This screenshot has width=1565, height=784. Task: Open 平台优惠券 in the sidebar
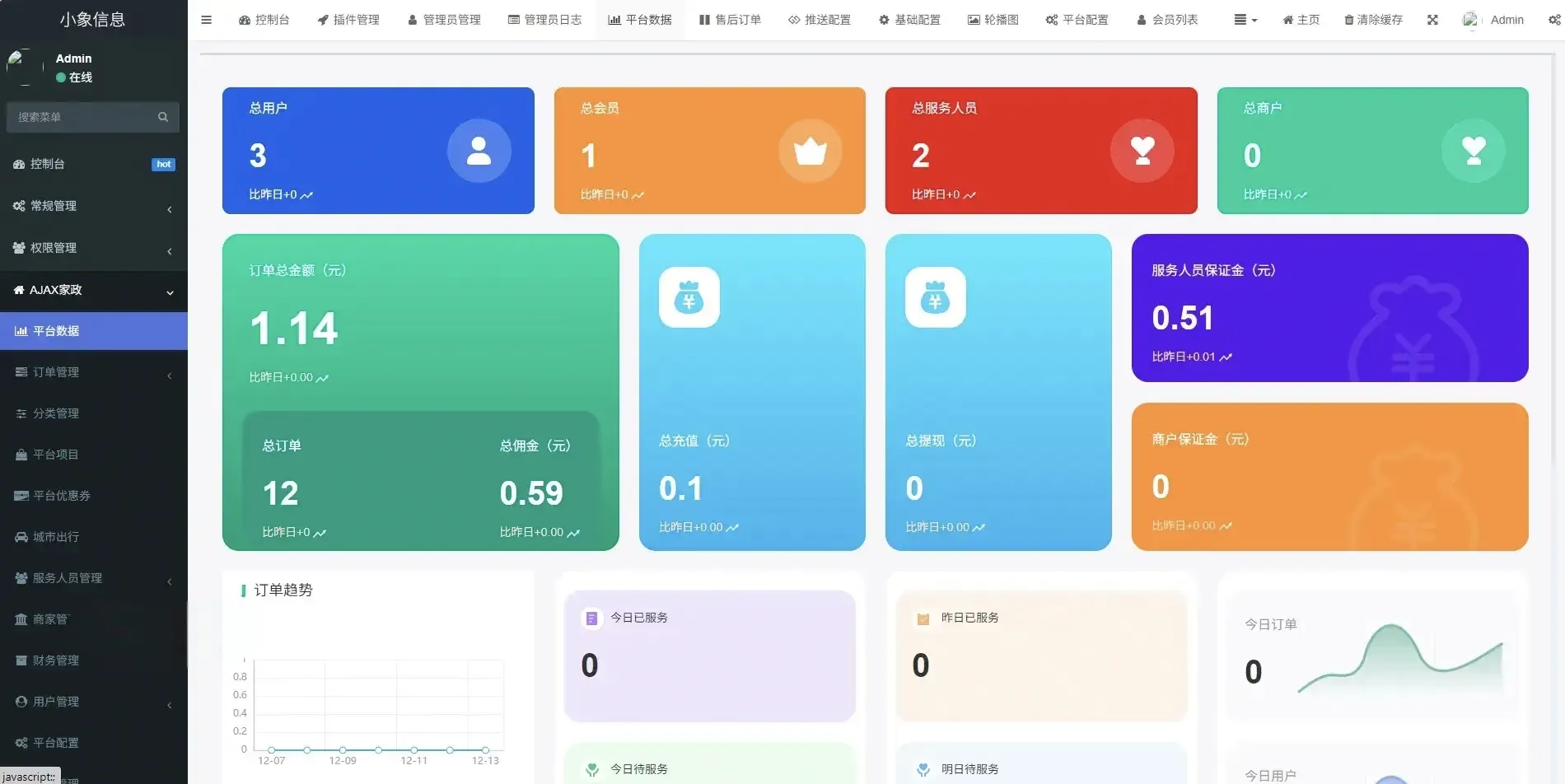coord(94,496)
